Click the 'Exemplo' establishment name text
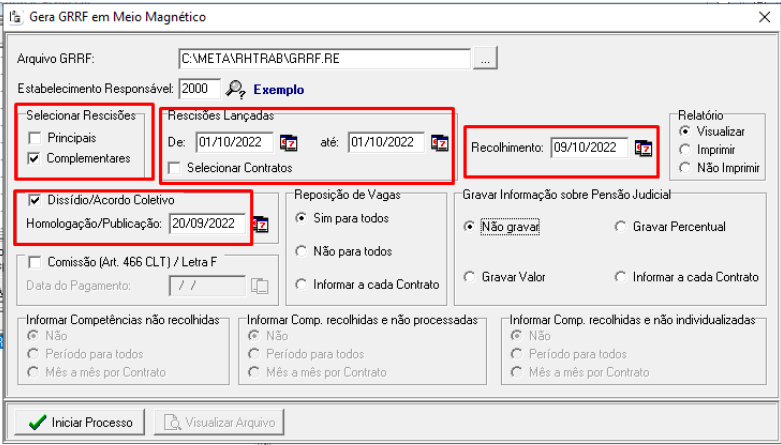This screenshot has width=781, height=445. click(279, 90)
